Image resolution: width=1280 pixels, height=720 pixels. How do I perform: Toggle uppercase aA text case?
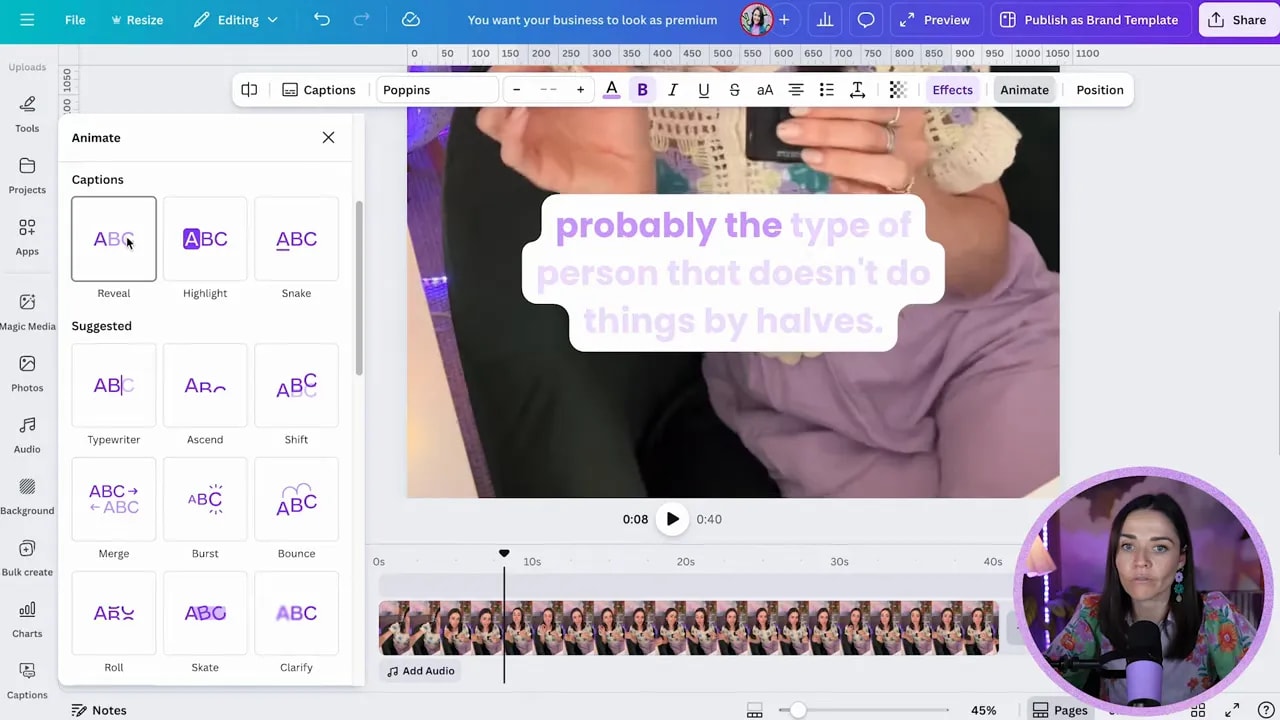click(765, 90)
